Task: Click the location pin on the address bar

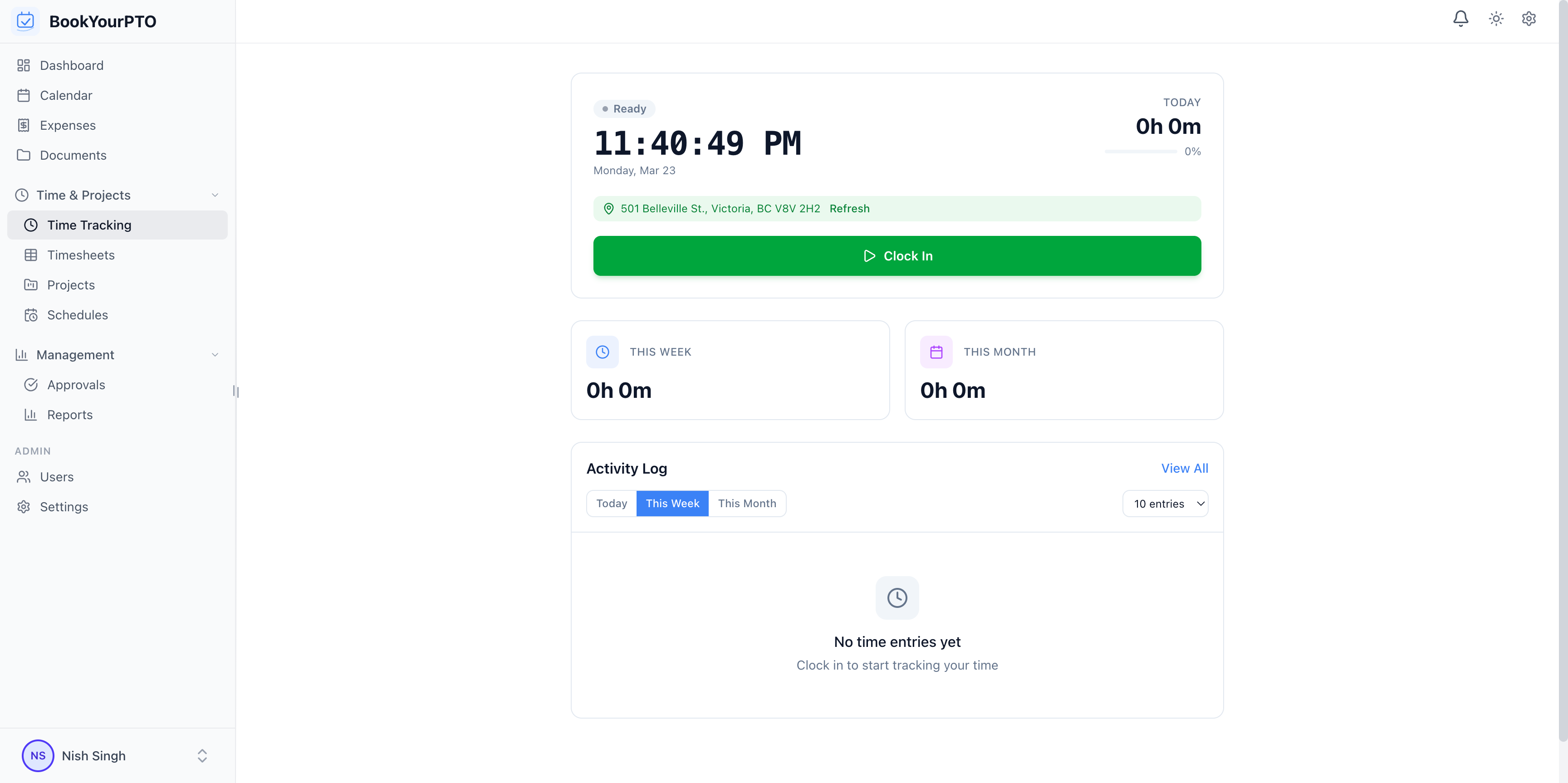Action: tap(609, 209)
